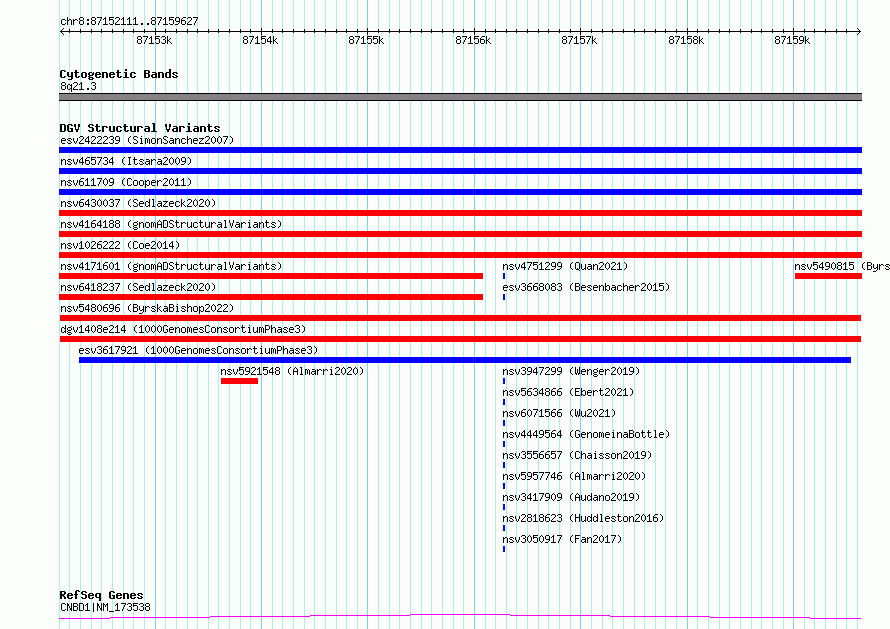Screen dimensions: 890x629
Task: Click the red bar of nsv6430037
Action: pos(460,213)
